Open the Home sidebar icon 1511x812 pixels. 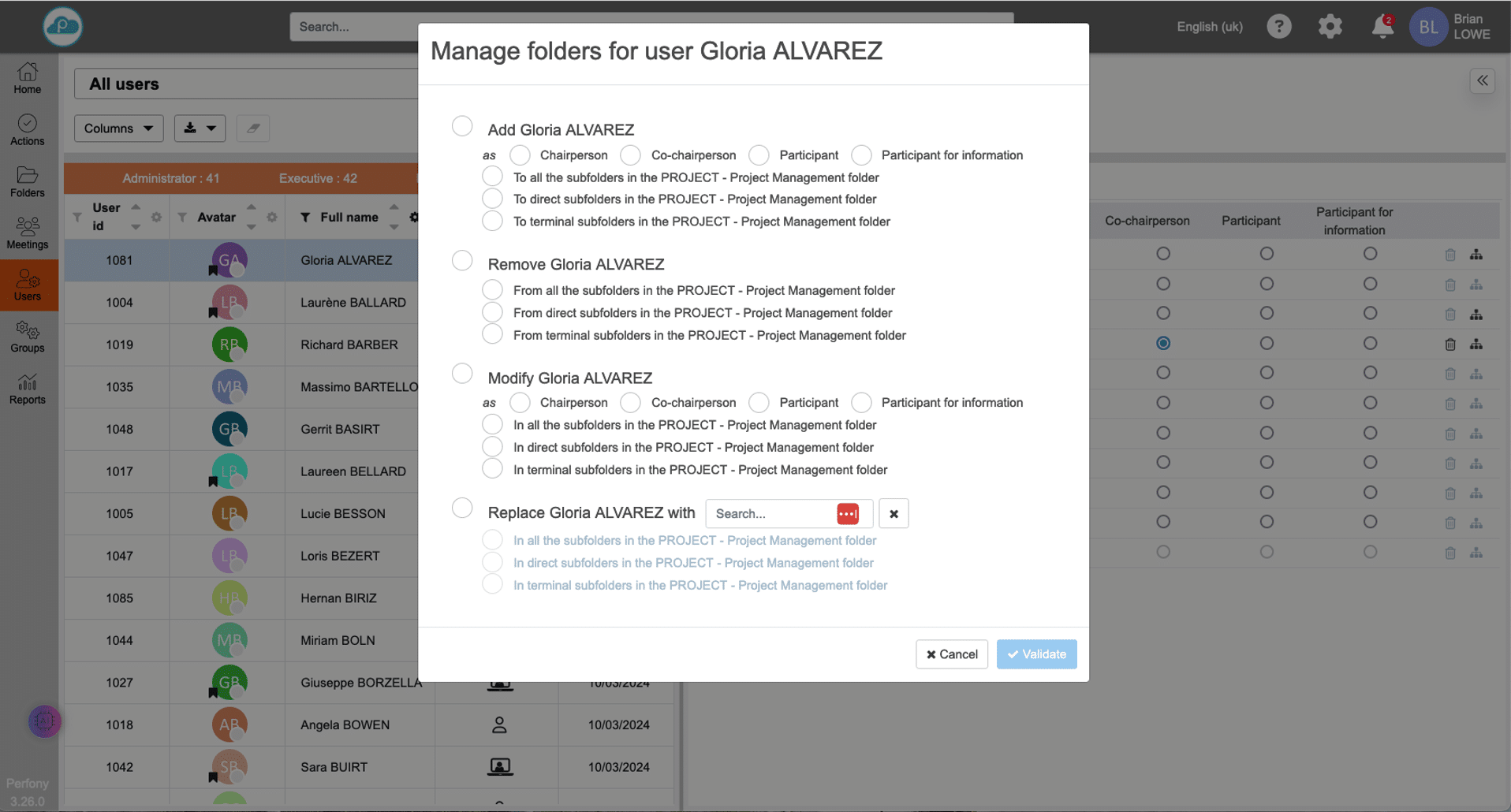[28, 78]
